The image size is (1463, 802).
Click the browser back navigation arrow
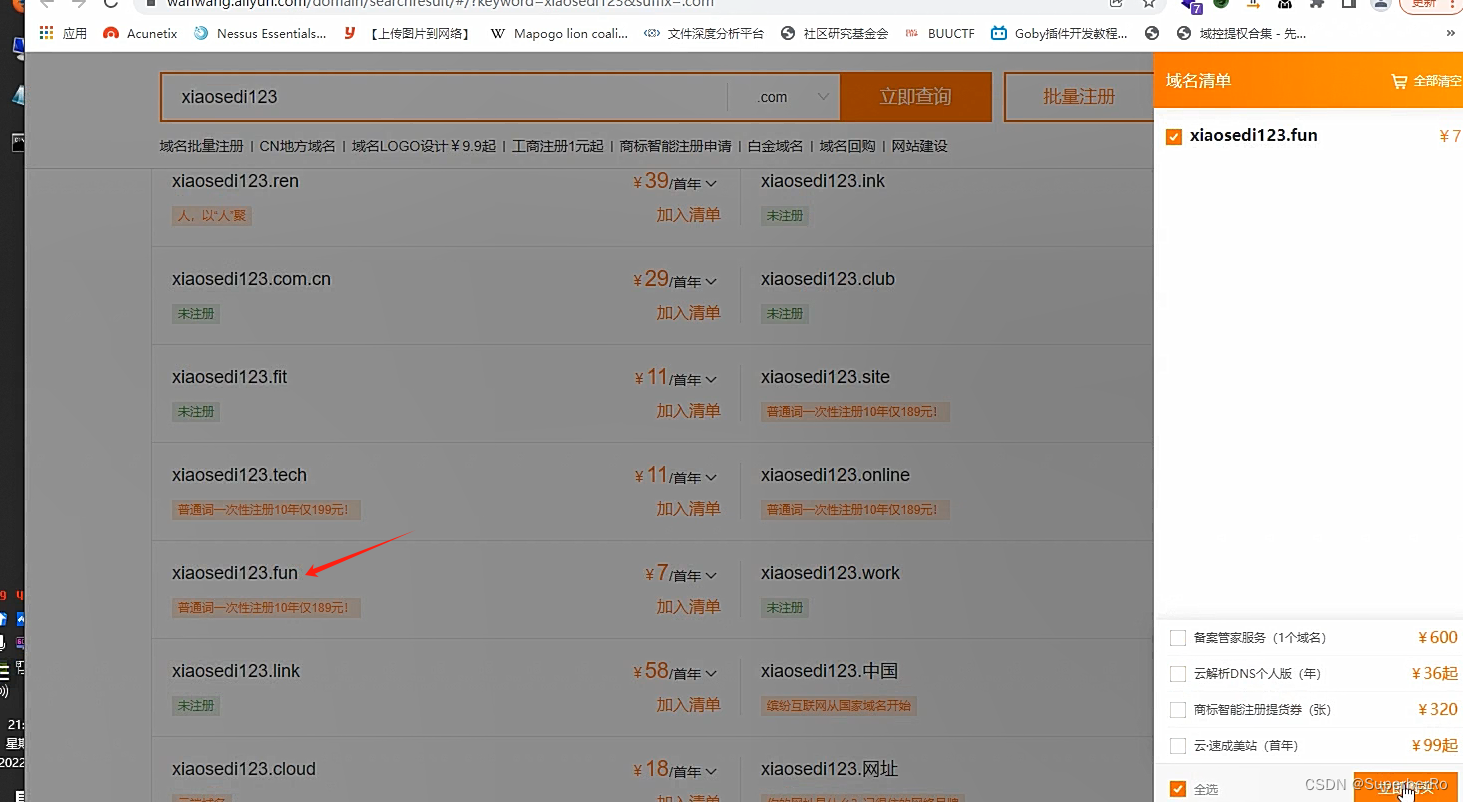(45, 5)
